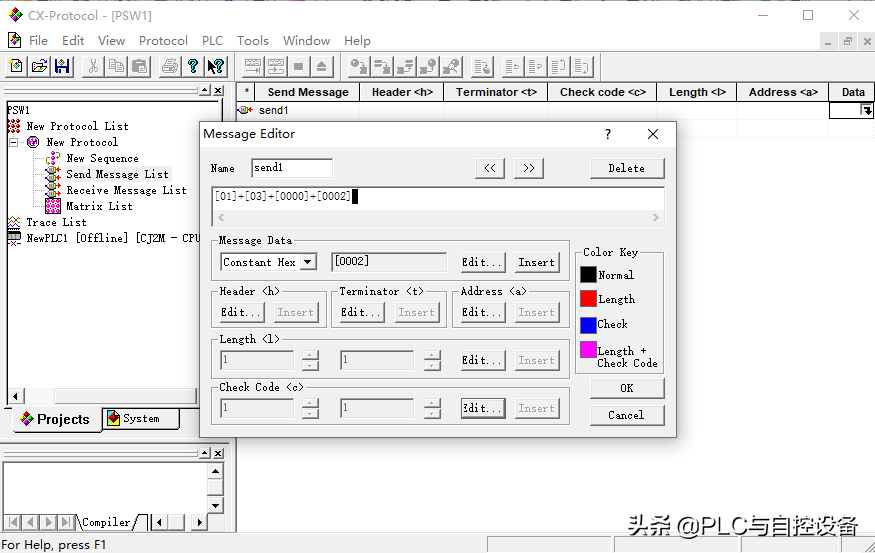The width and height of the screenshot is (875, 553).
Task: Click the New Sequence icon in tree
Action: coord(53,158)
